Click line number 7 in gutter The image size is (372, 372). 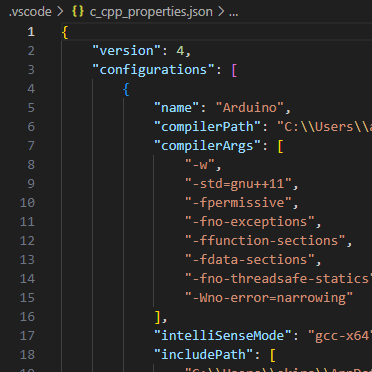point(31,146)
